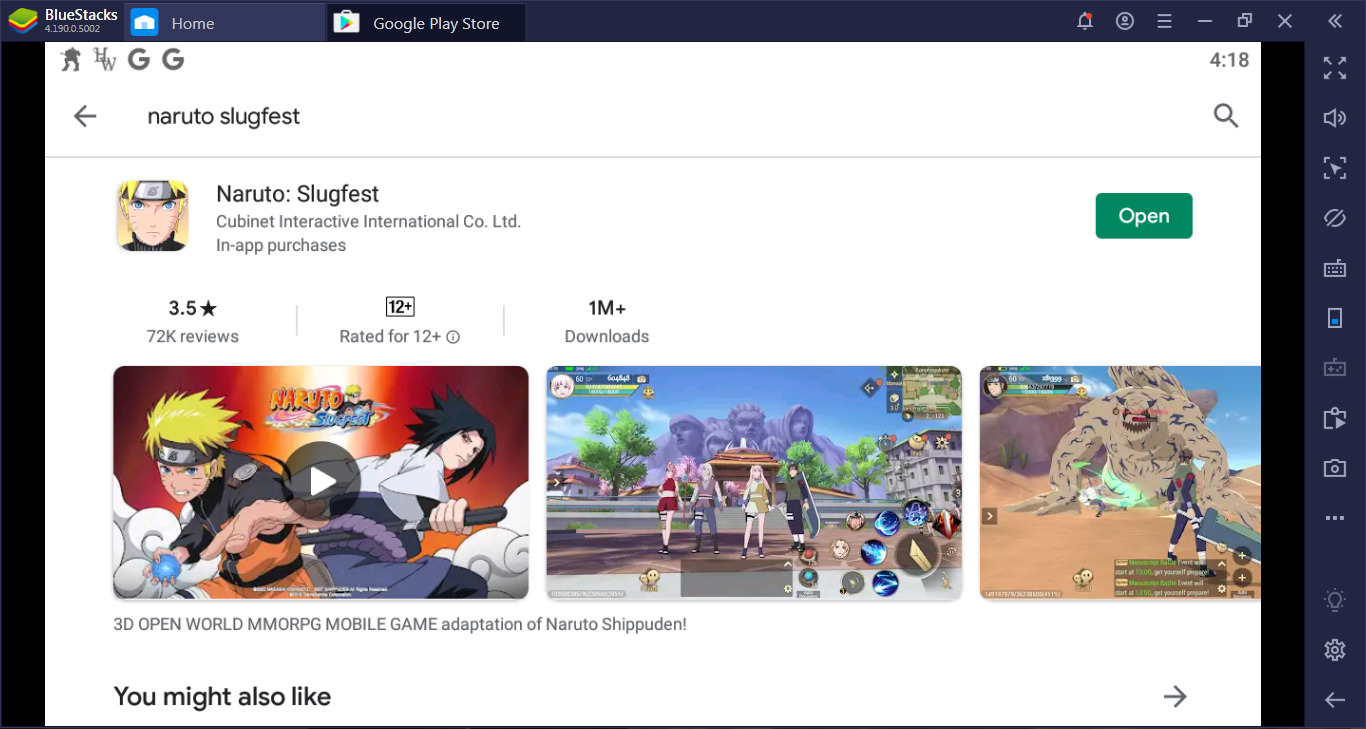Click the 1M+ Downloads stat
The image size is (1366, 729).
coord(607,321)
